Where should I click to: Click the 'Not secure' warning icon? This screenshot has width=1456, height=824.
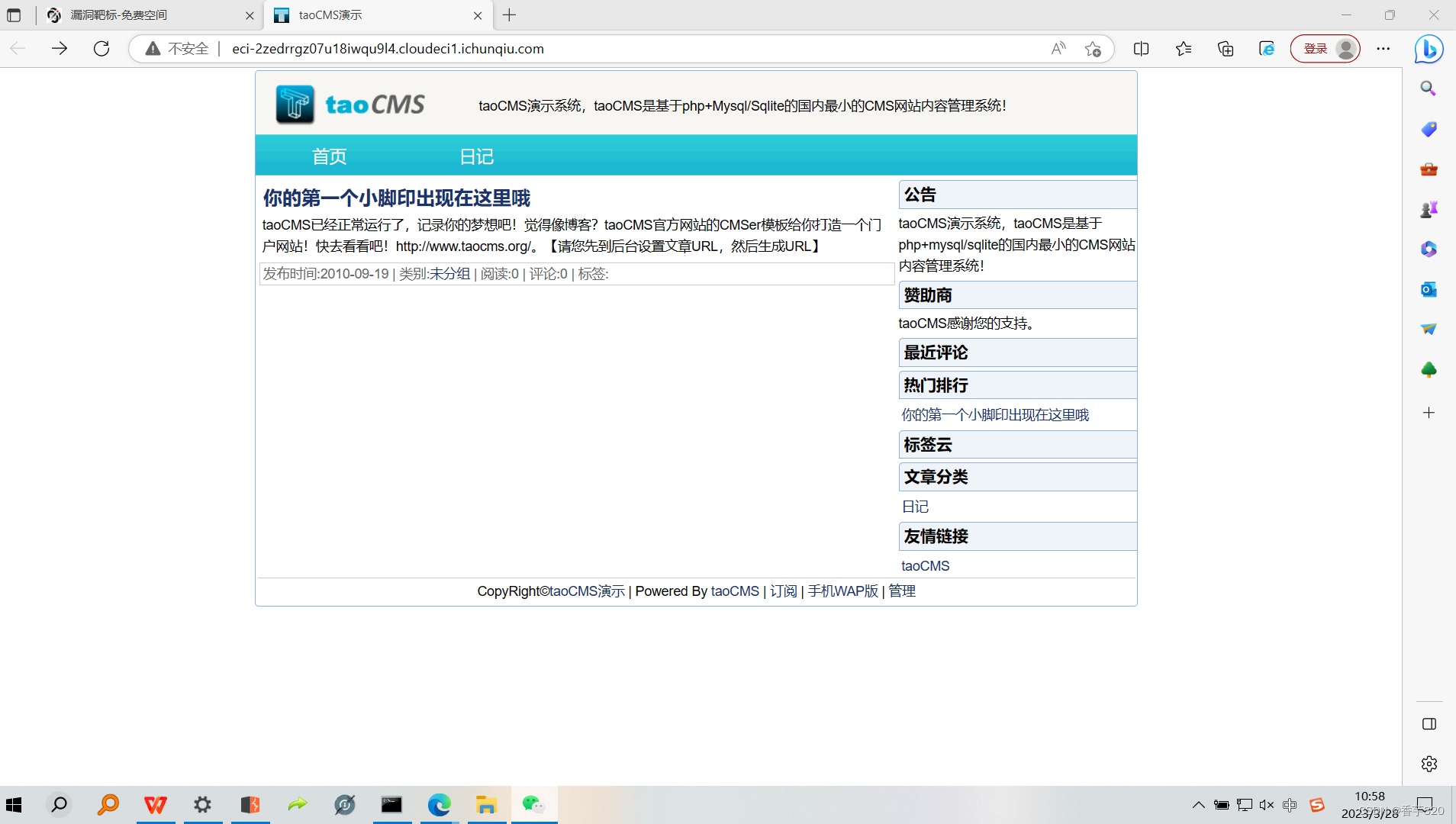pos(153,49)
